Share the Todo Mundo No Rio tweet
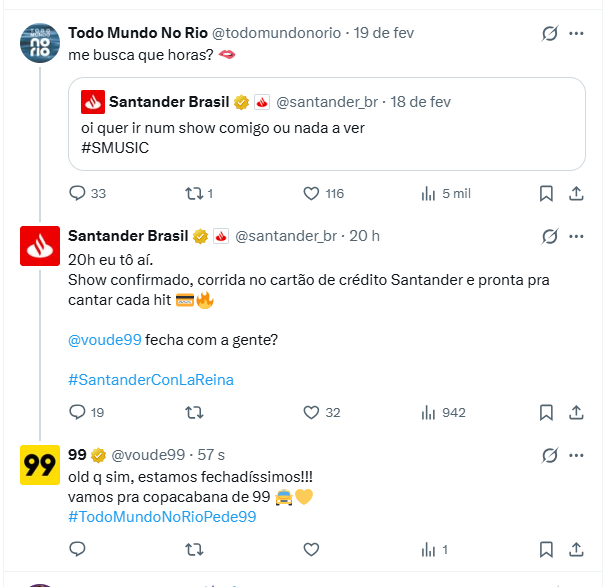The image size is (613, 587). point(576,193)
